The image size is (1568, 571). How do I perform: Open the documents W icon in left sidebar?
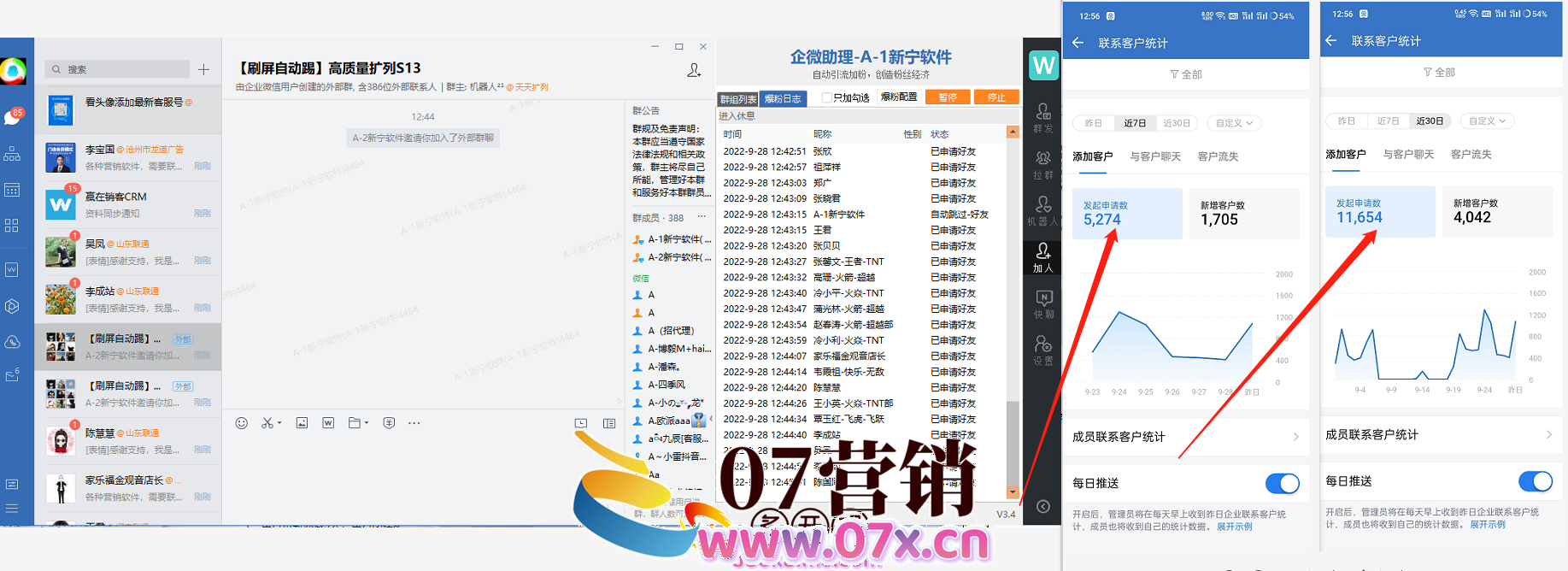(12, 269)
